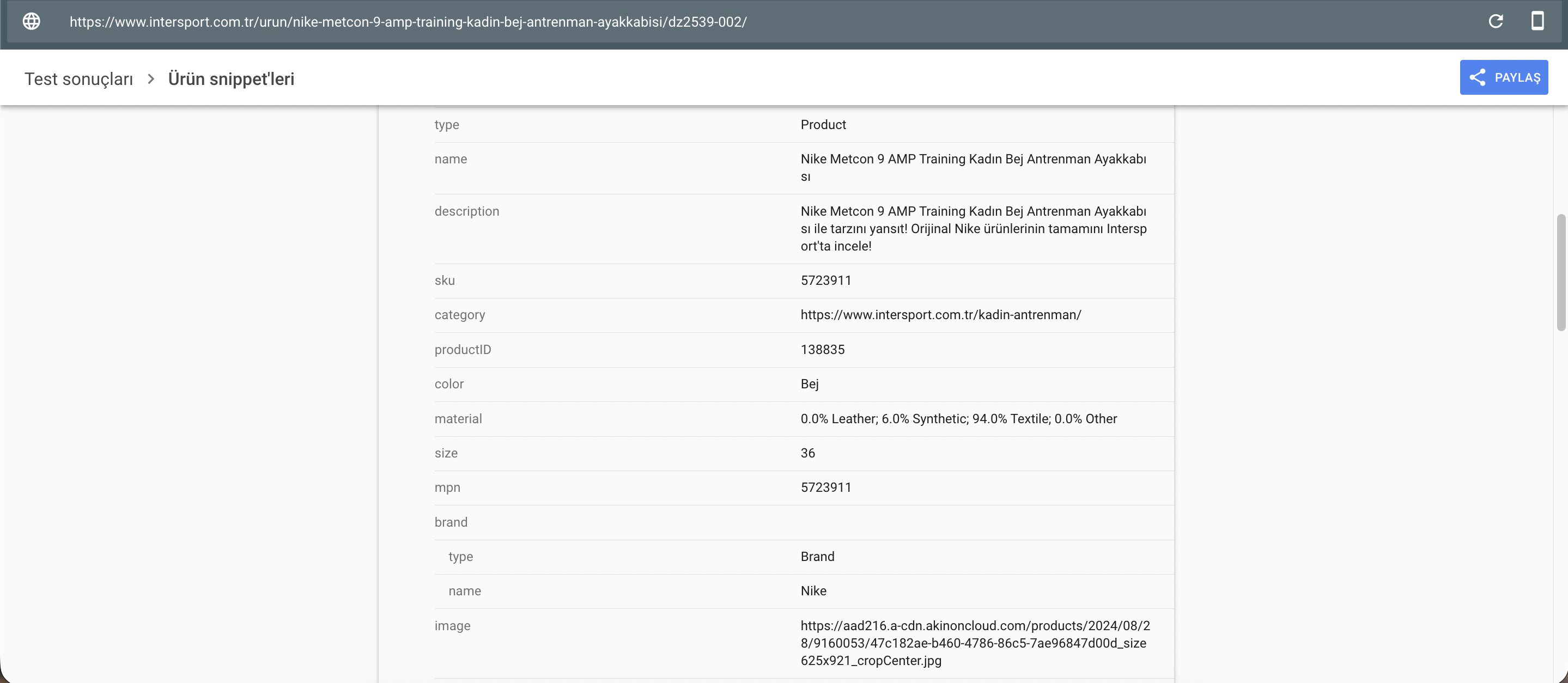Click the brand row label
This screenshot has width=1568, height=683.
pyautogui.click(x=451, y=522)
